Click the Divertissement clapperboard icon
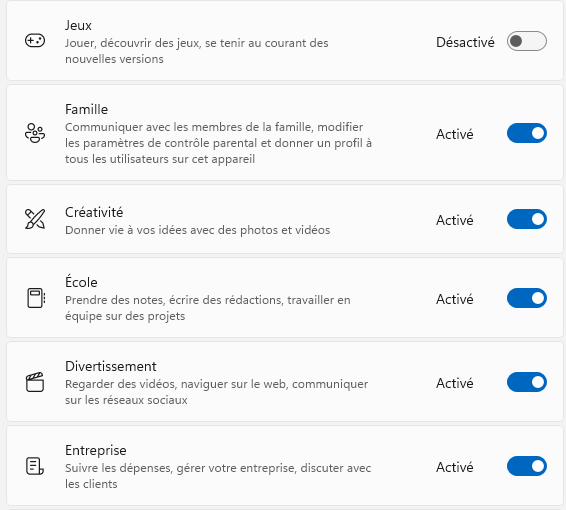The height and width of the screenshot is (510, 566). [x=35, y=382]
